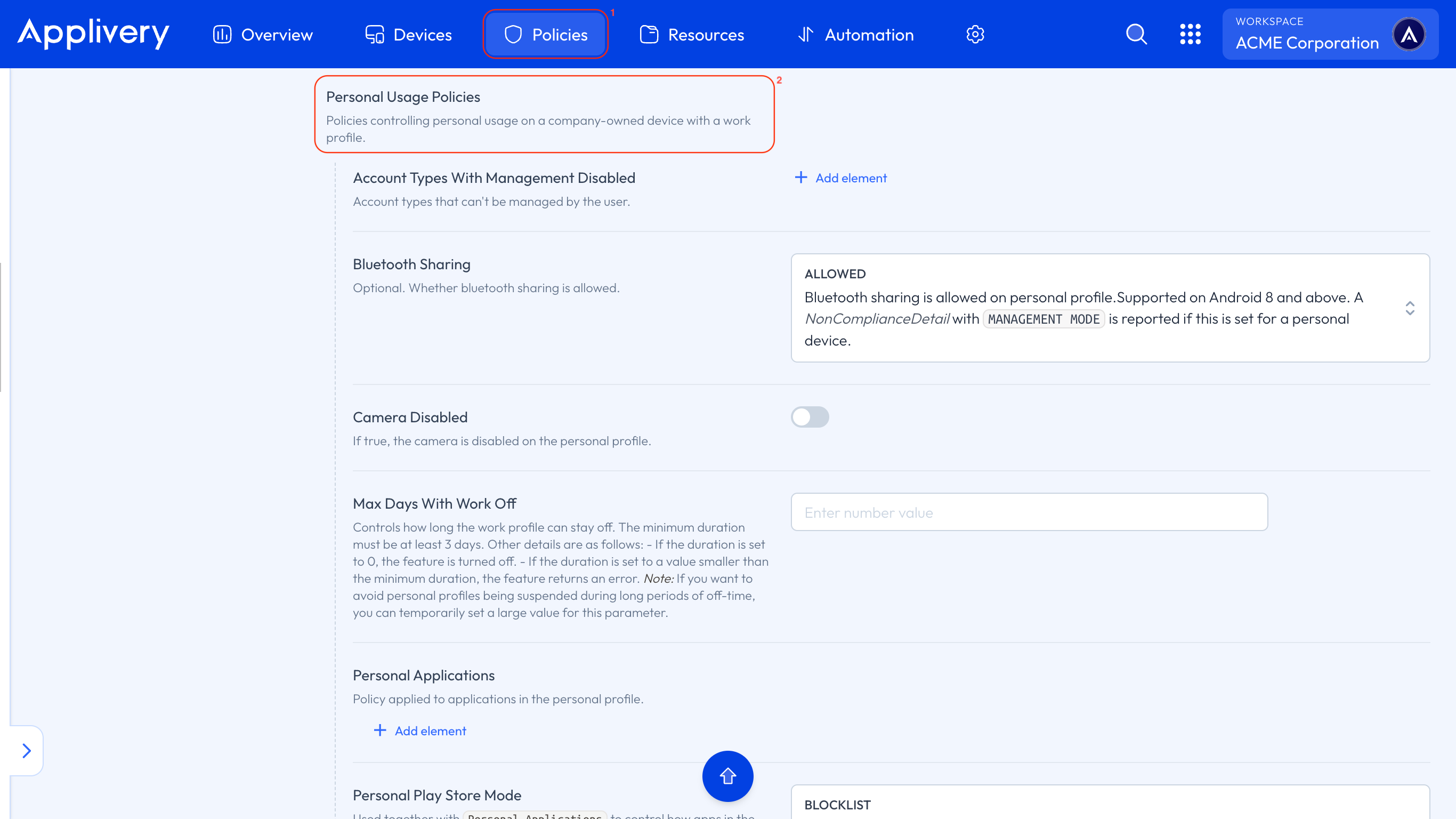Expand the left sidebar chevron
Viewport: 1456px width, 819px height.
click(x=26, y=751)
